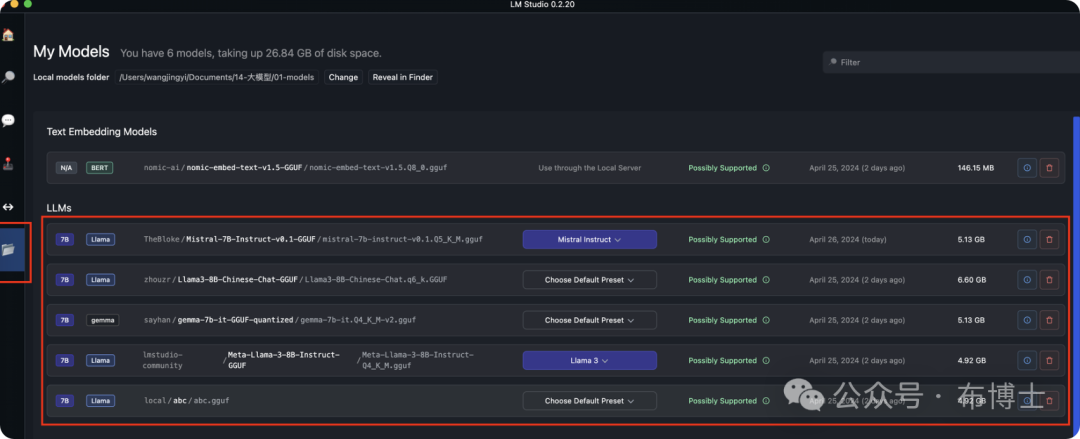
Task: Click the 146.15 MB size value
Action: coord(976,168)
